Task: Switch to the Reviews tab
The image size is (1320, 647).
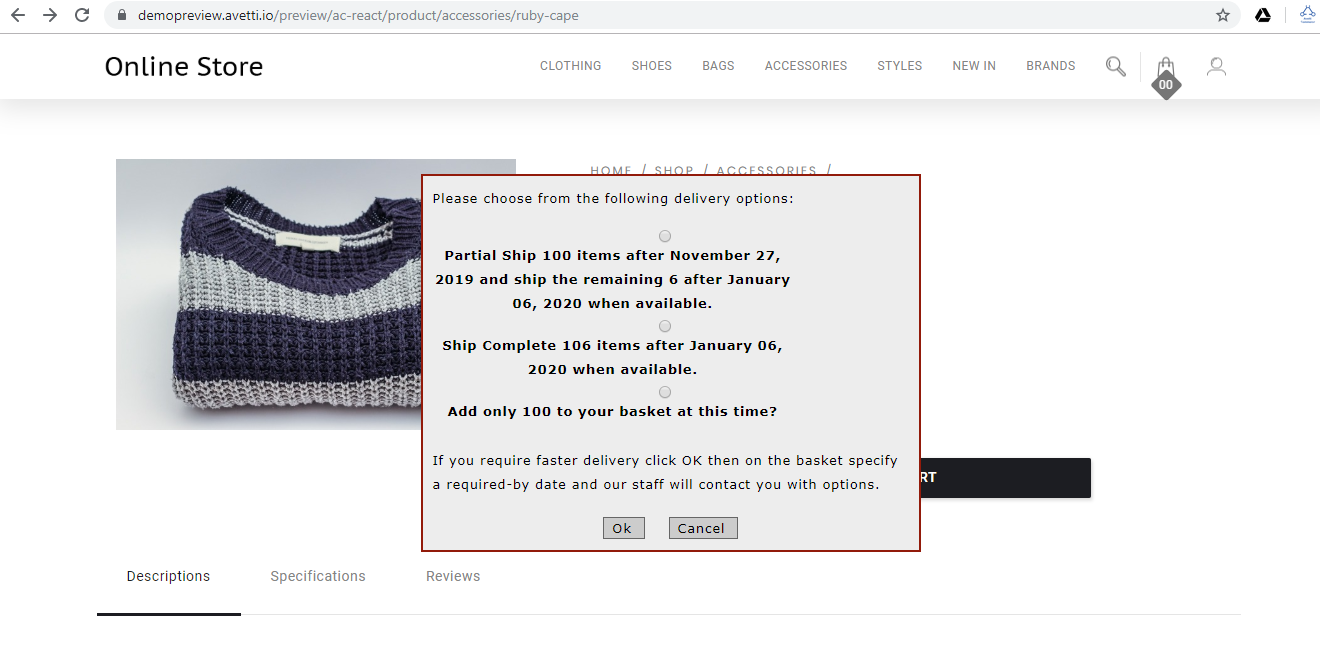Action: point(453,576)
